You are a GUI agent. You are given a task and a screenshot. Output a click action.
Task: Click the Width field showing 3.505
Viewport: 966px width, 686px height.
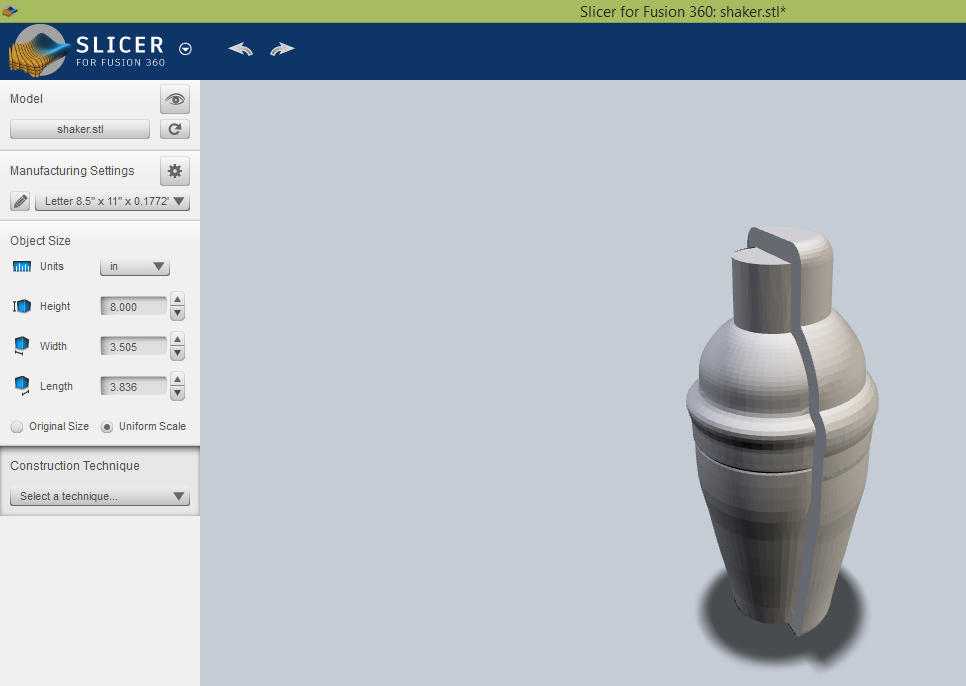(x=134, y=347)
